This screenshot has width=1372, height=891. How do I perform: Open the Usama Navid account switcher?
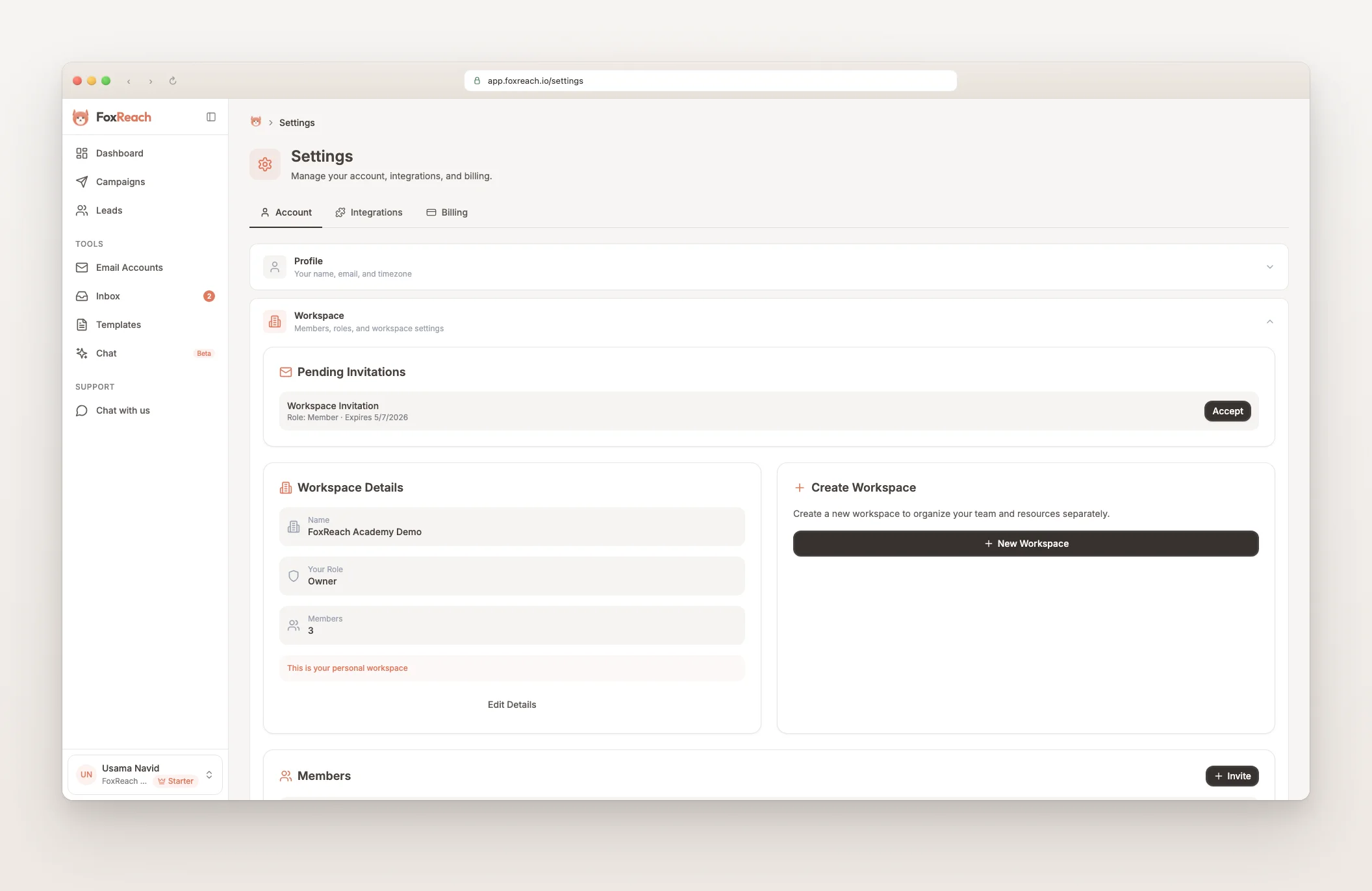[x=145, y=774]
